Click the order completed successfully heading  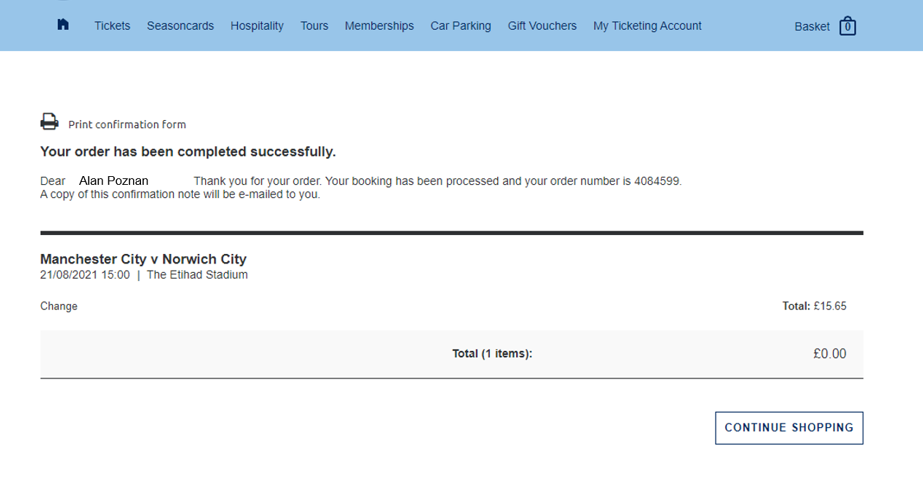pyautogui.click(x=188, y=151)
